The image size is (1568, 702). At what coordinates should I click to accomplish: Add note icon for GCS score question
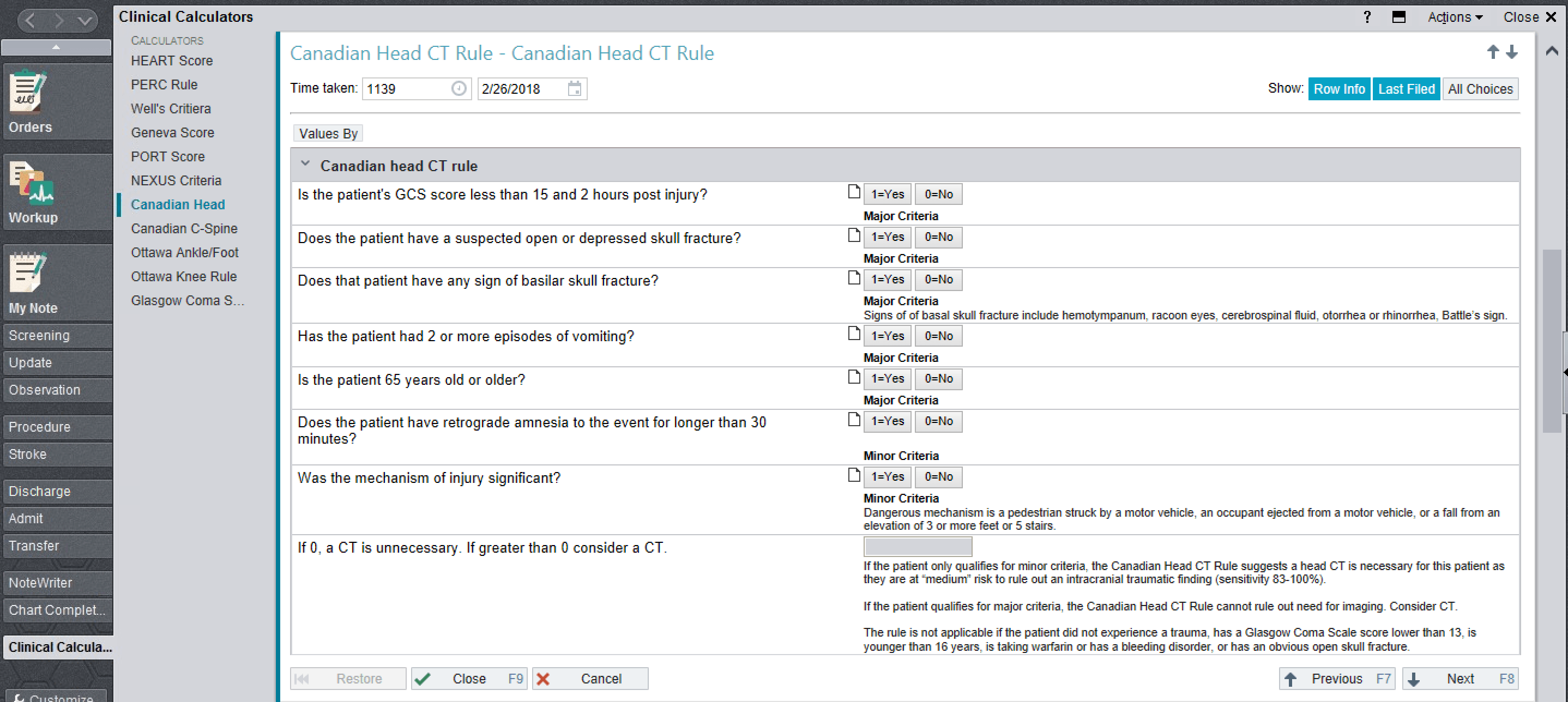pos(854,192)
